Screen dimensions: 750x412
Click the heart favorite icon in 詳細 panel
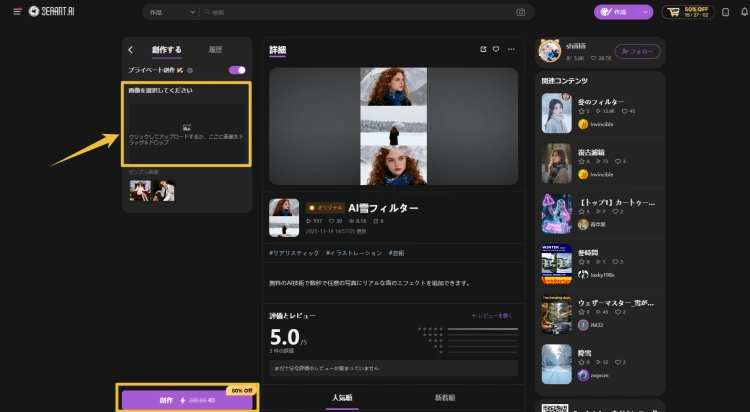[496, 49]
